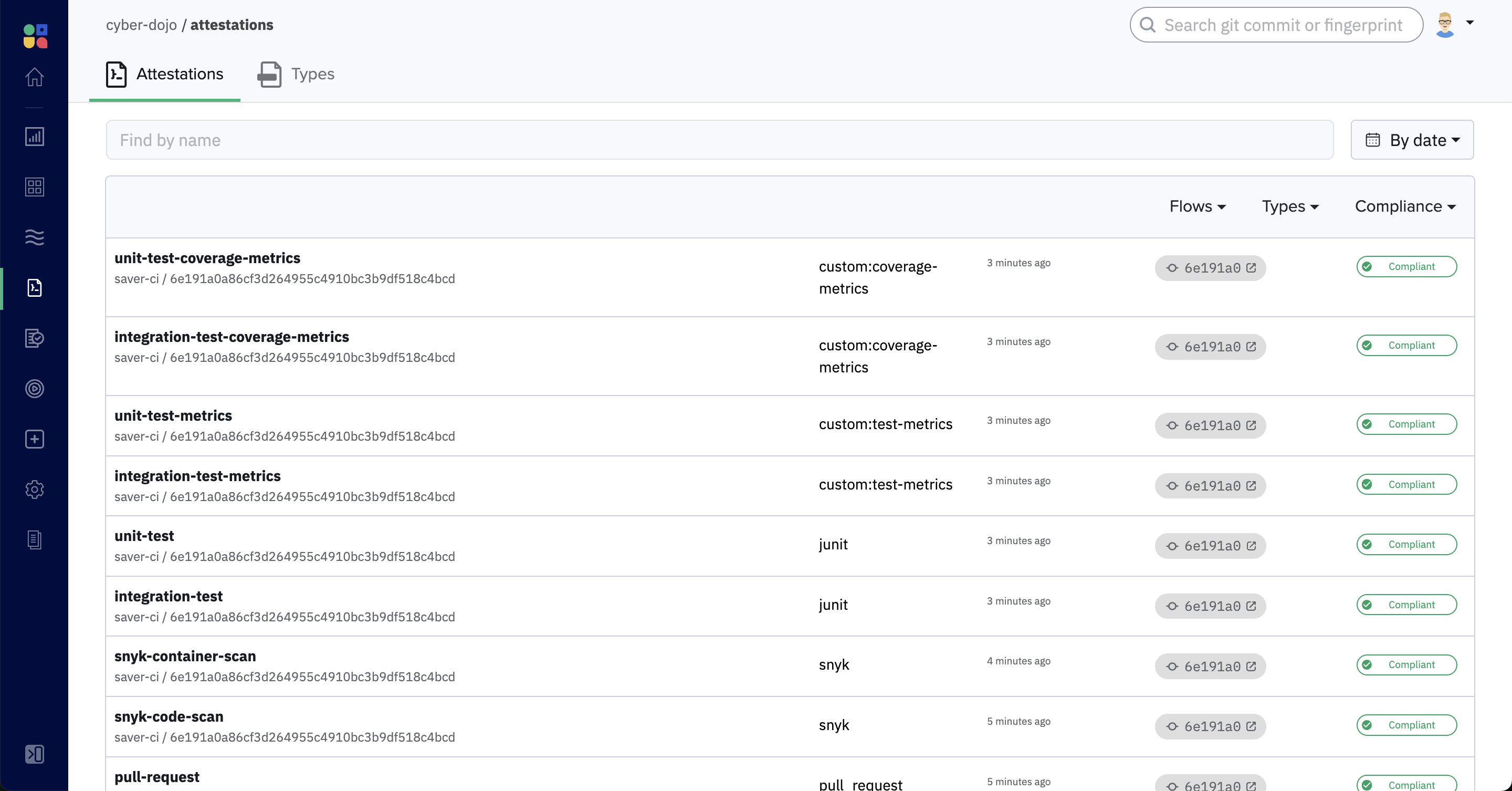This screenshot has height=791, width=1512.
Task: Click the terminal/command icon in sidebar
Action: tap(34, 754)
